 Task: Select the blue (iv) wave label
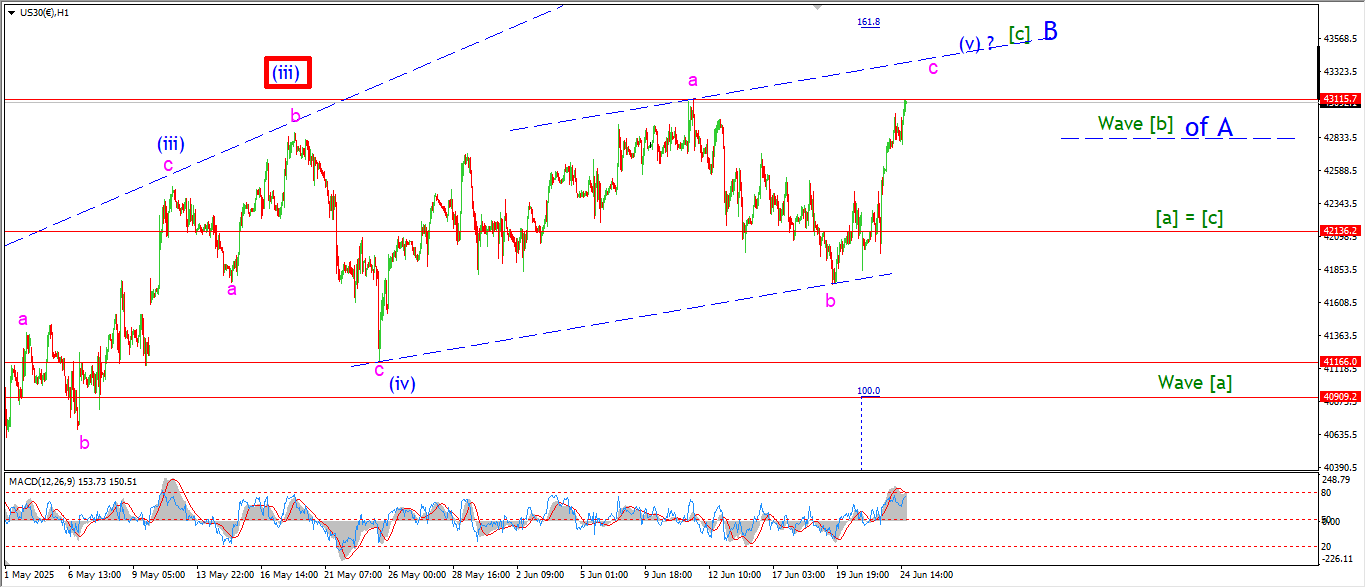click(x=402, y=383)
